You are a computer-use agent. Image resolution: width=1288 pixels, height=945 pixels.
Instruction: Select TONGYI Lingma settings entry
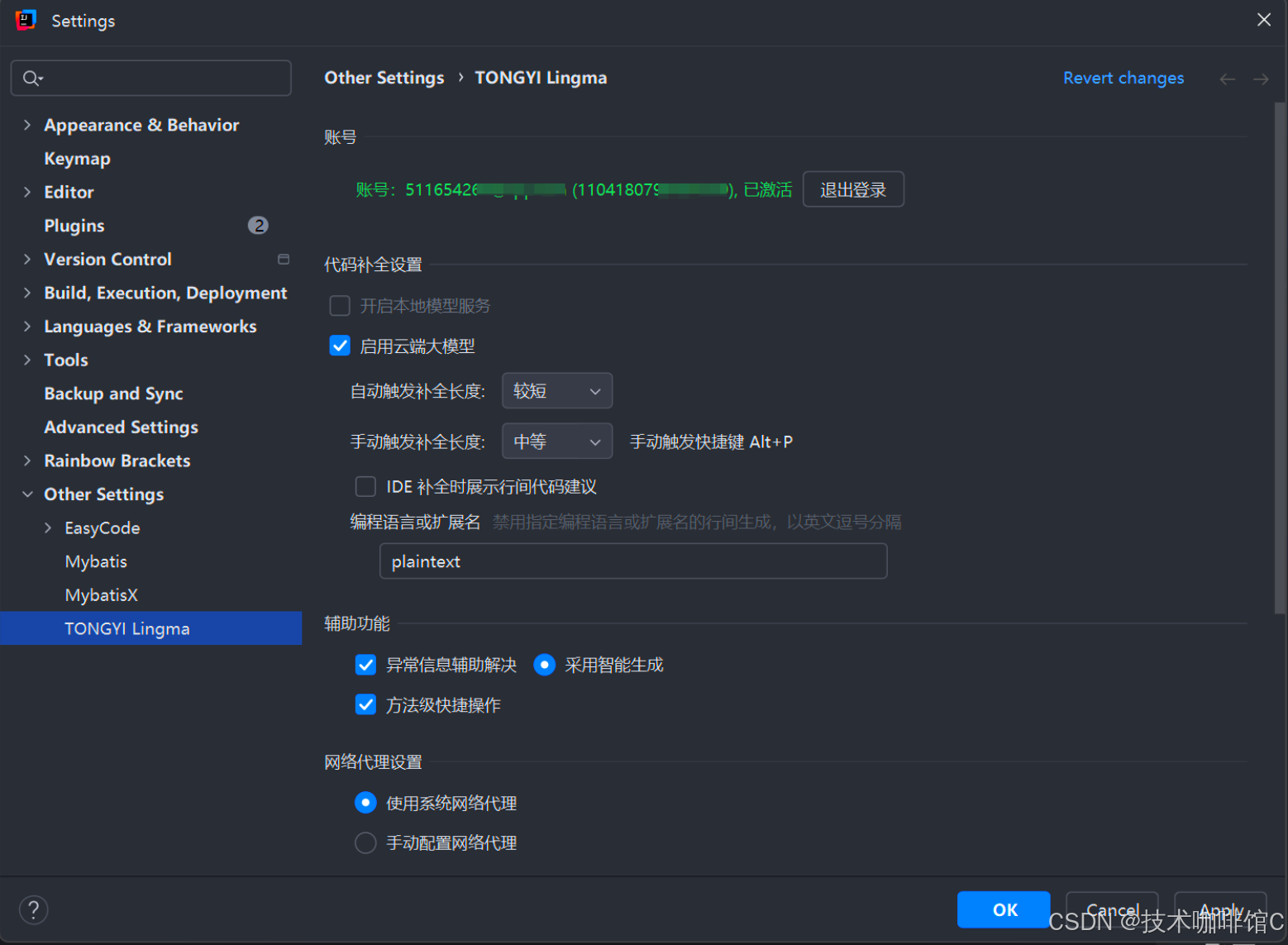[x=151, y=628]
